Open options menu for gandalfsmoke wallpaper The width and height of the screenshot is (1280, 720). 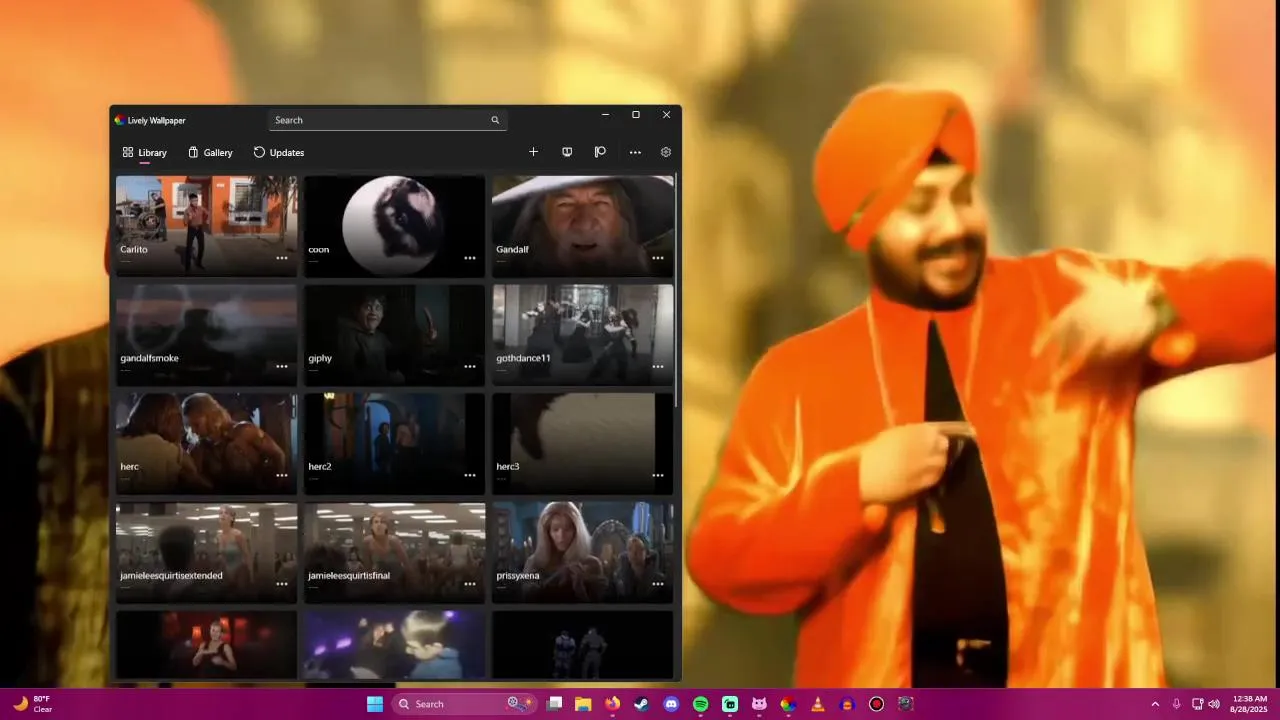pyautogui.click(x=282, y=367)
